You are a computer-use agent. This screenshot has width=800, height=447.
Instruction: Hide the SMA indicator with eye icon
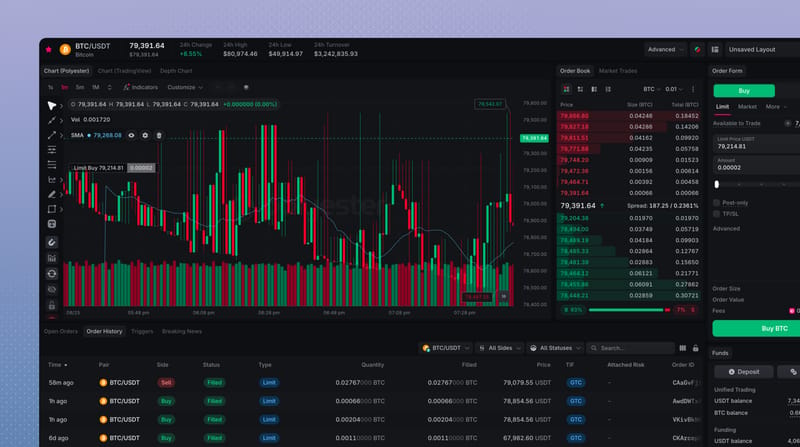(131, 135)
